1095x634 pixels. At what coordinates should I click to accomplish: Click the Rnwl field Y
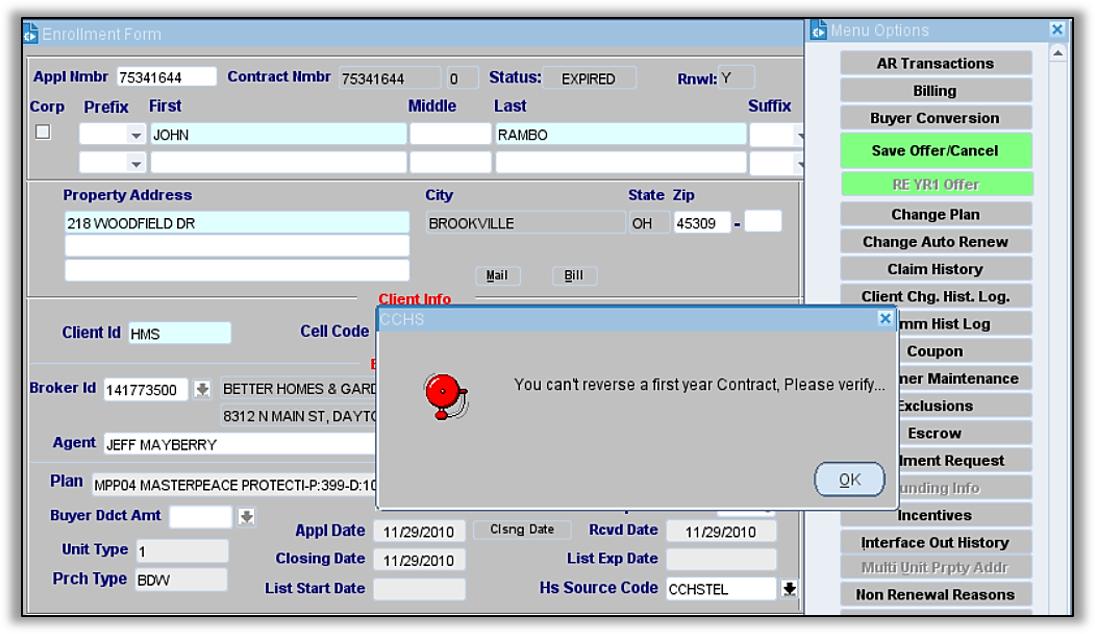tap(736, 77)
